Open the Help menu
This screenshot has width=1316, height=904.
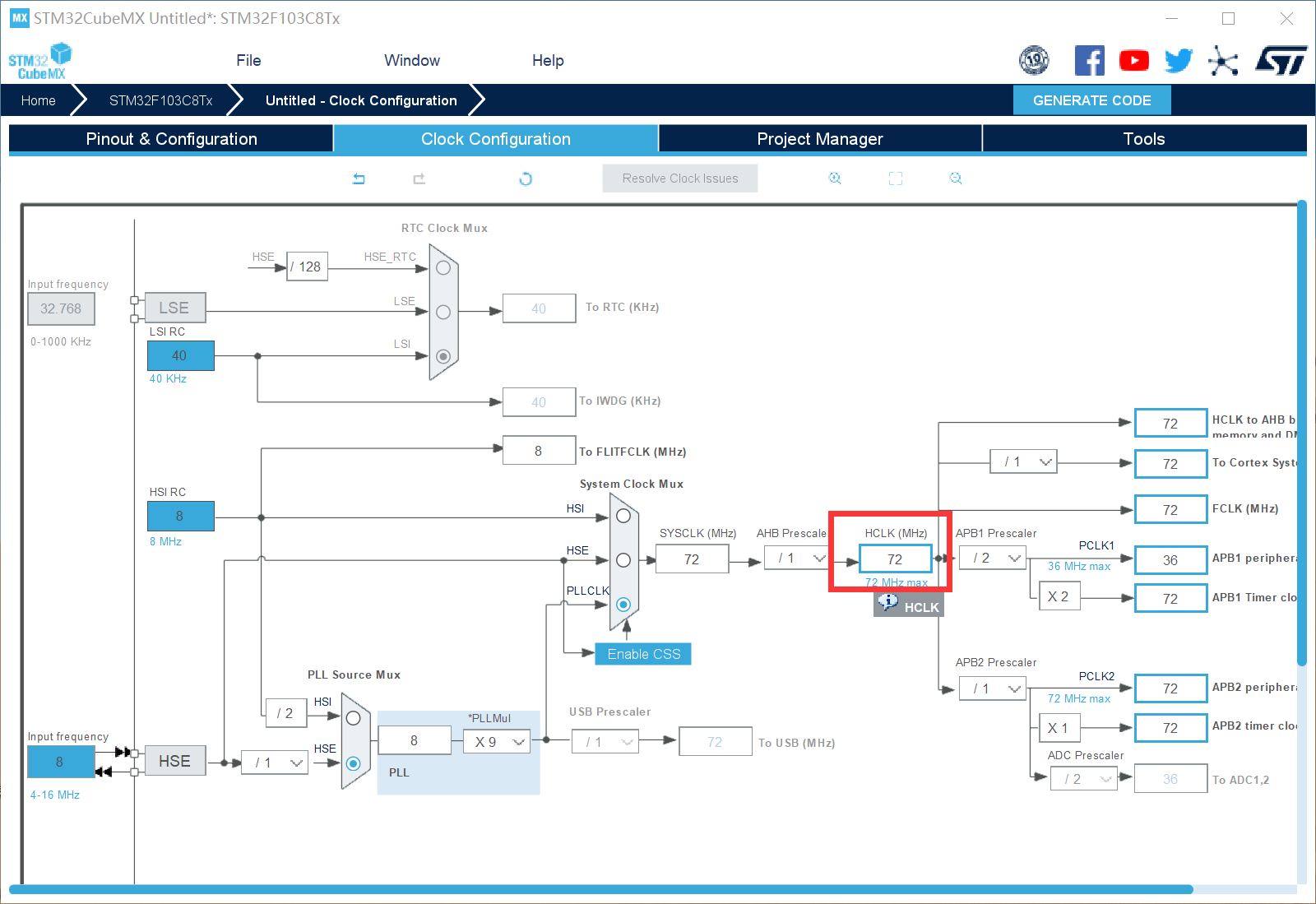(548, 60)
